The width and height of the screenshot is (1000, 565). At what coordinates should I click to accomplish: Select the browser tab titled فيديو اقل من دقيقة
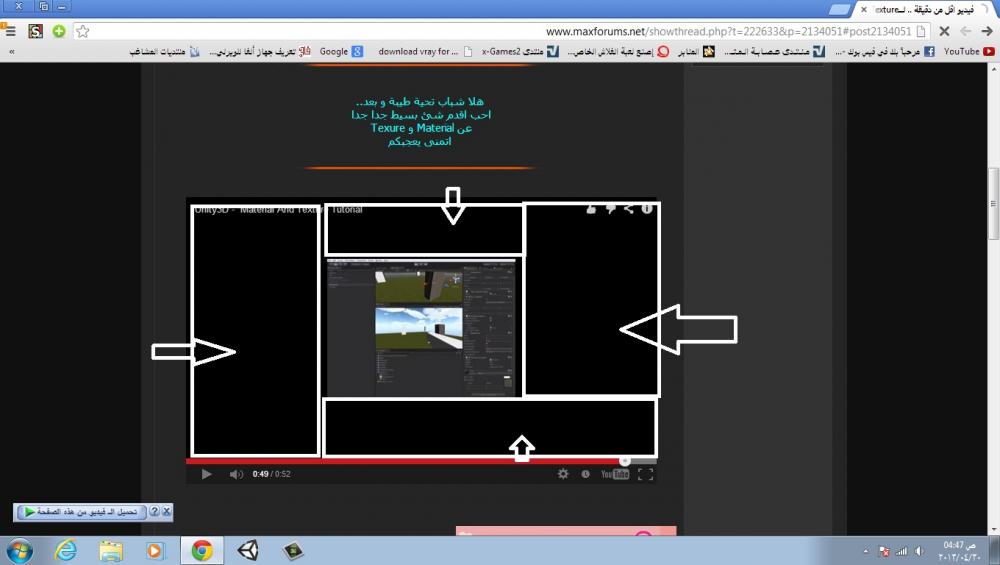click(925, 10)
